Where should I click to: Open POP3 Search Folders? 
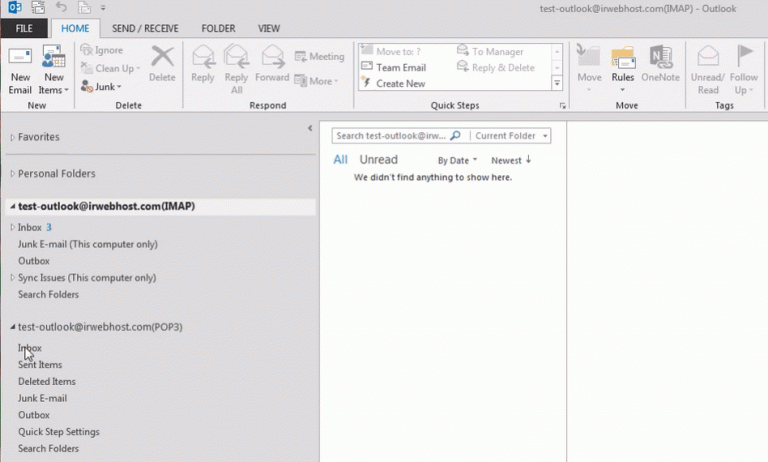[x=48, y=448]
